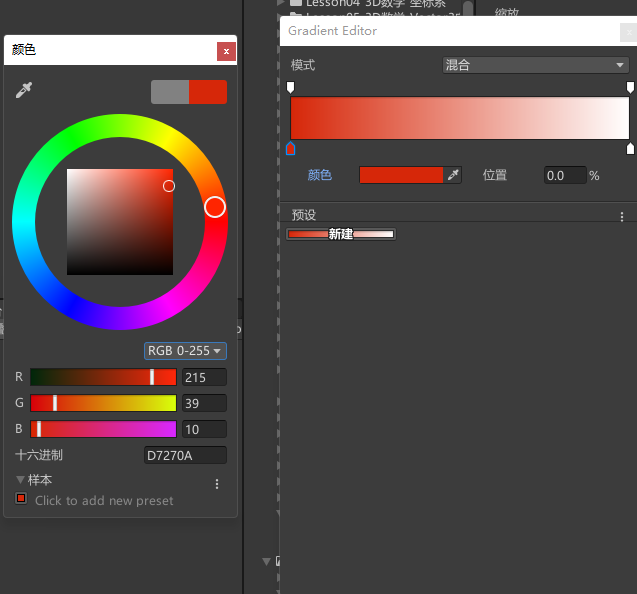
Task: Open the gradient mode dropdown showing 混合
Action: [535, 65]
